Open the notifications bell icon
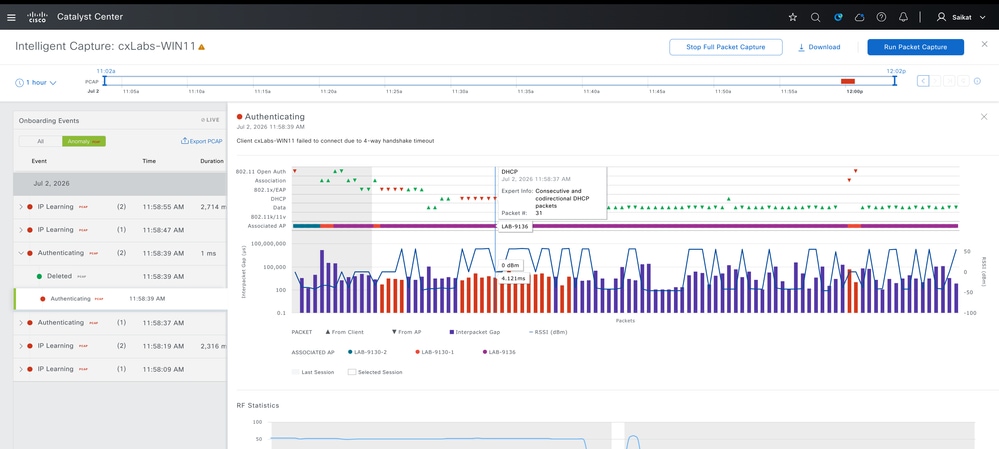The width and height of the screenshot is (999, 449). pos(903,17)
